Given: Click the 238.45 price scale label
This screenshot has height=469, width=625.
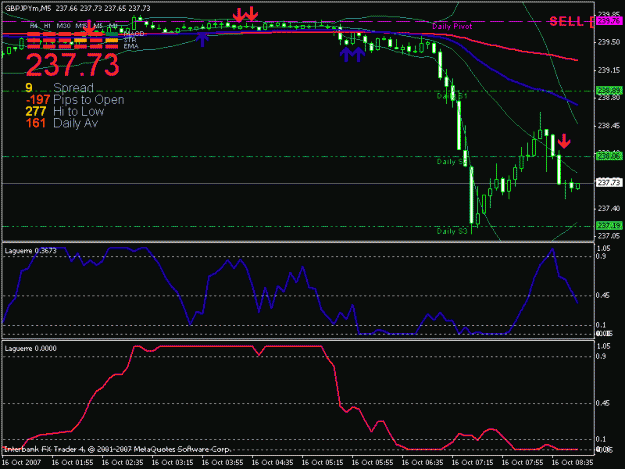Looking at the screenshot, I should tap(608, 126).
